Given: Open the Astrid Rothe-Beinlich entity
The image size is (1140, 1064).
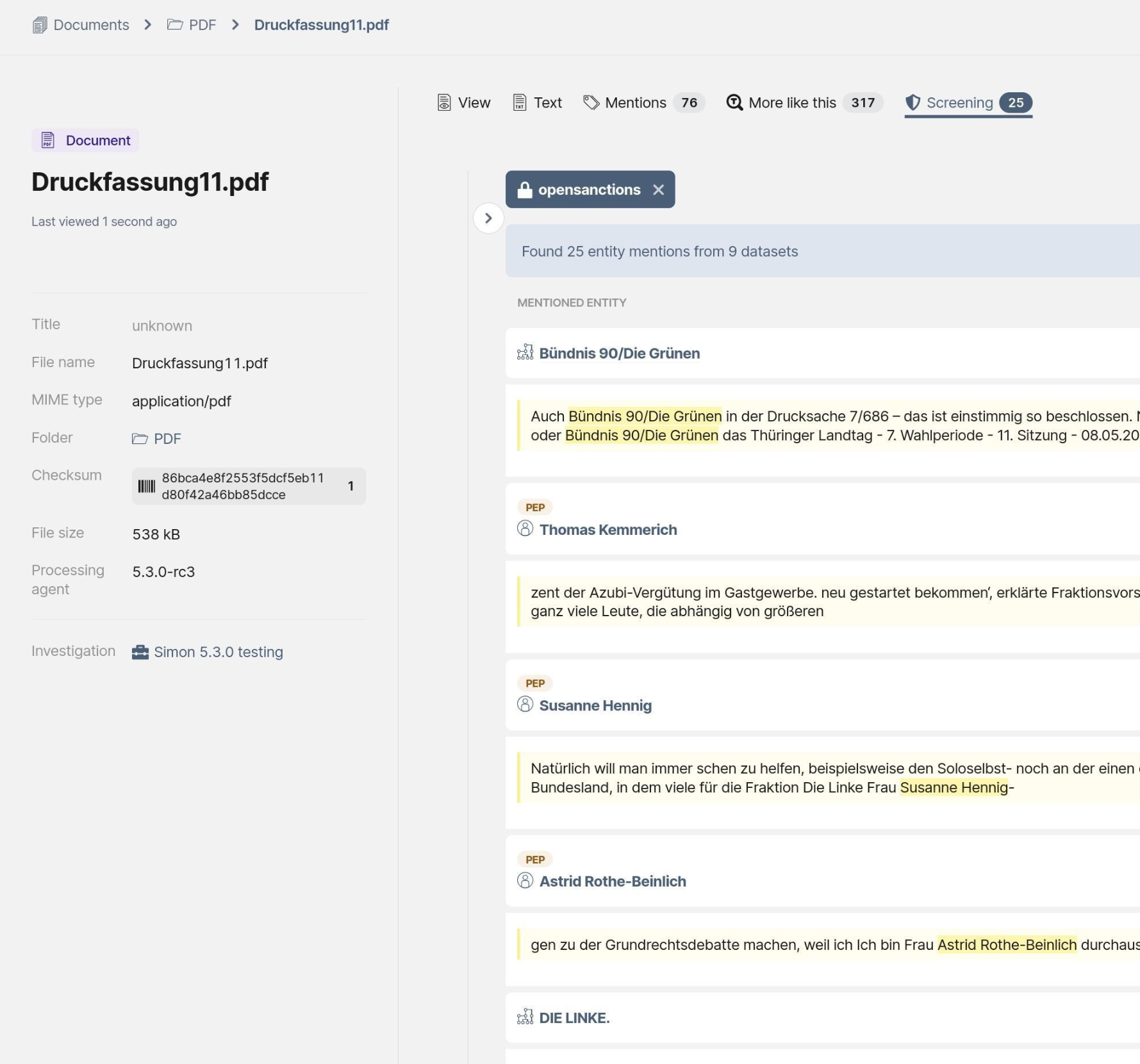Looking at the screenshot, I should click(613, 881).
